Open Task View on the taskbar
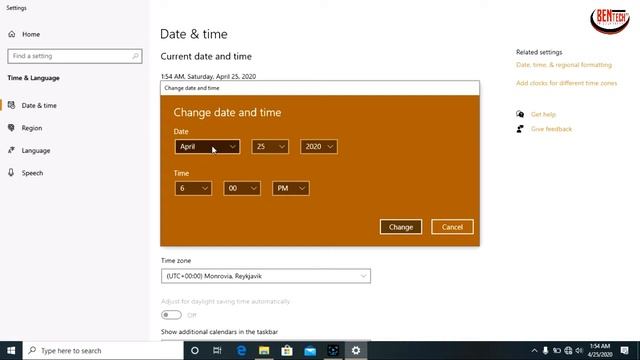Screen dimensions: 640x360 click(217, 351)
